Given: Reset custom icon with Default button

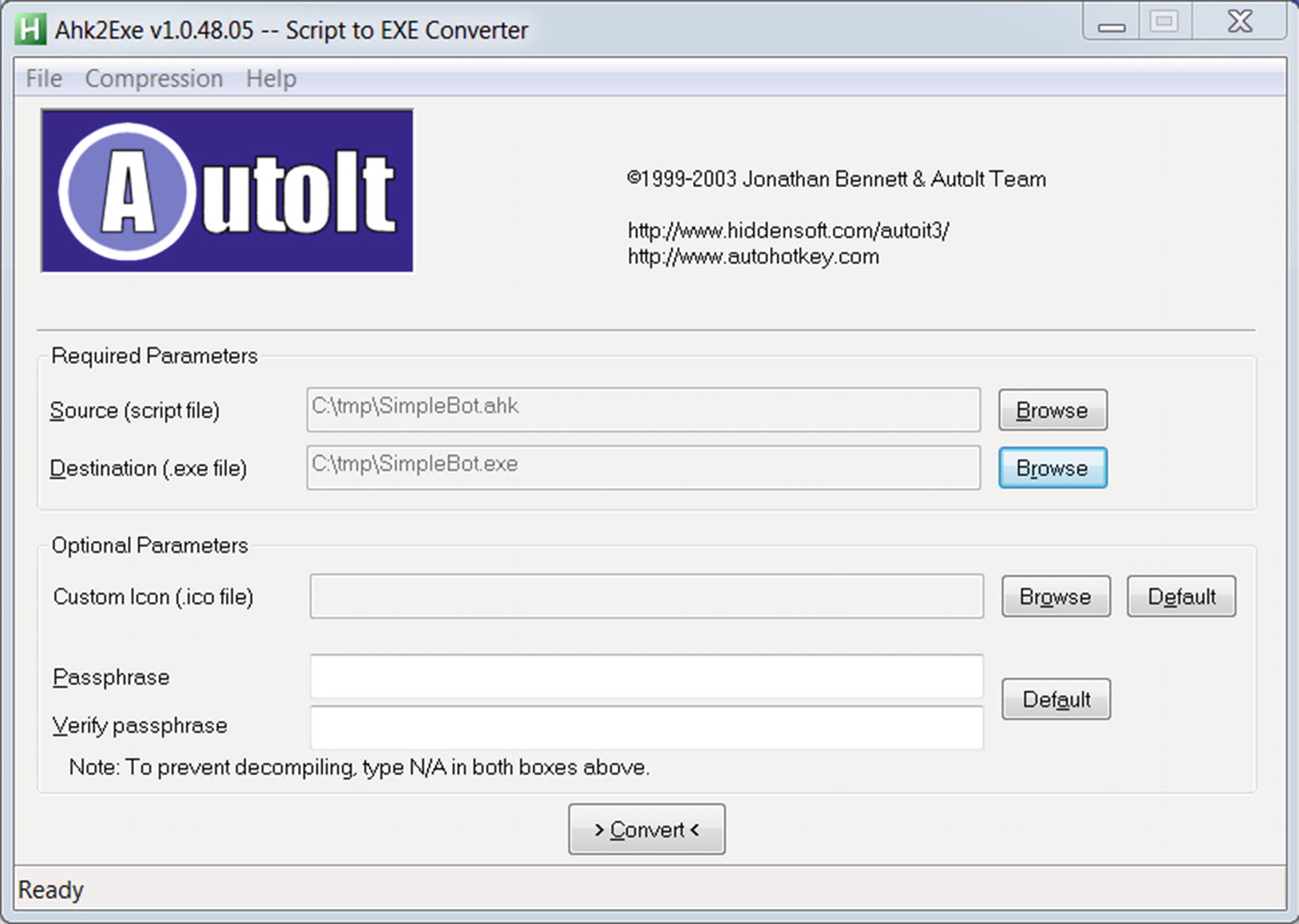Looking at the screenshot, I should (1182, 596).
